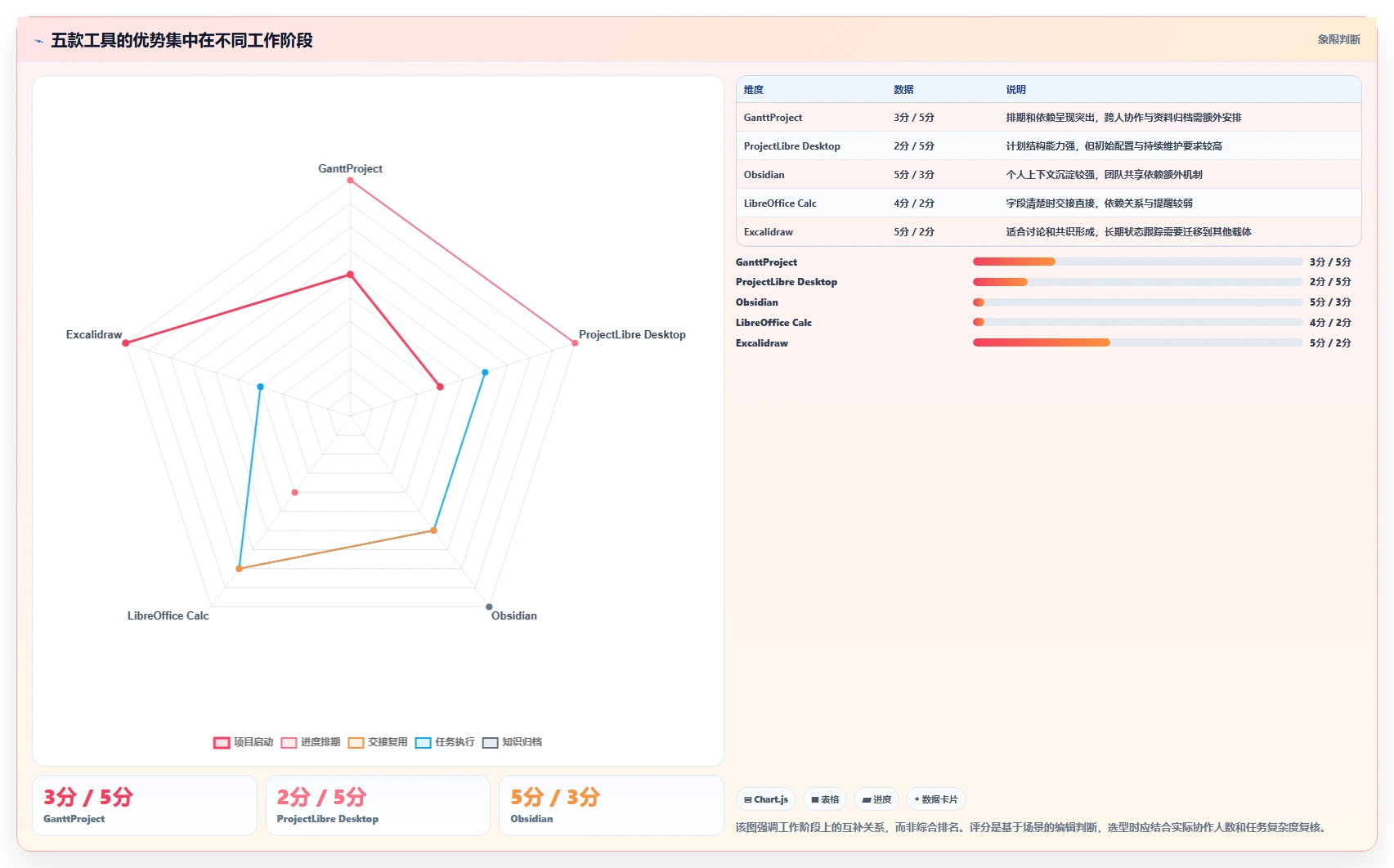Select the Excalidraw table row name
Viewport: 1394px width, 868px height.
[x=768, y=232]
